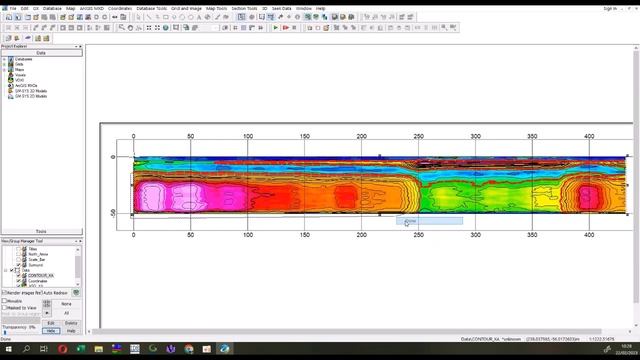
Task: Click the Tools bar in Project Explorer
Action: pos(42,231)
